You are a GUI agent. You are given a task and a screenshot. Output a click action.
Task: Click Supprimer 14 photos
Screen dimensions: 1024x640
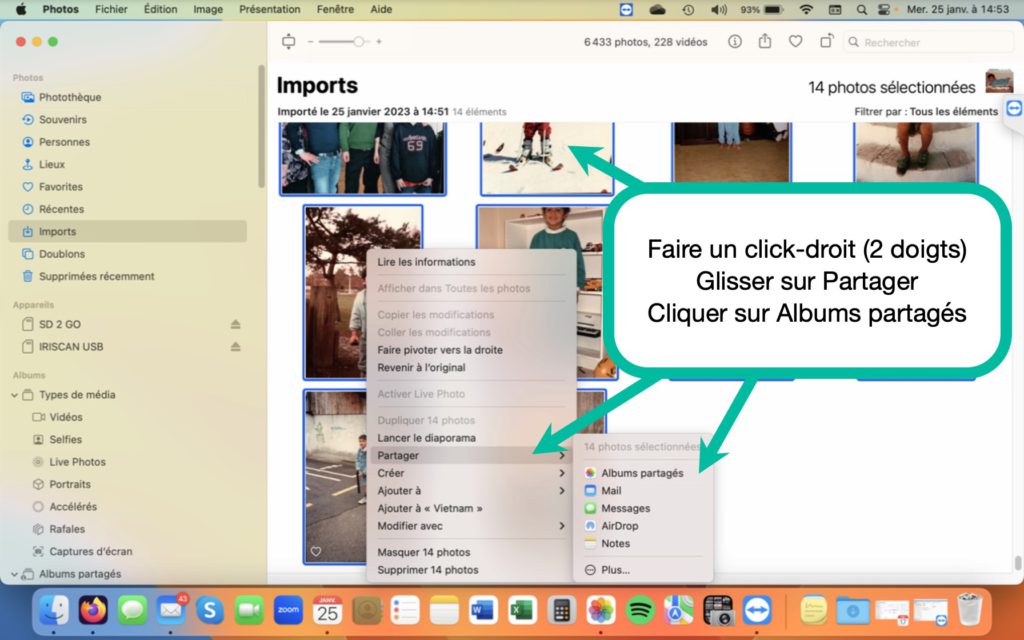(x=427, y=570)
